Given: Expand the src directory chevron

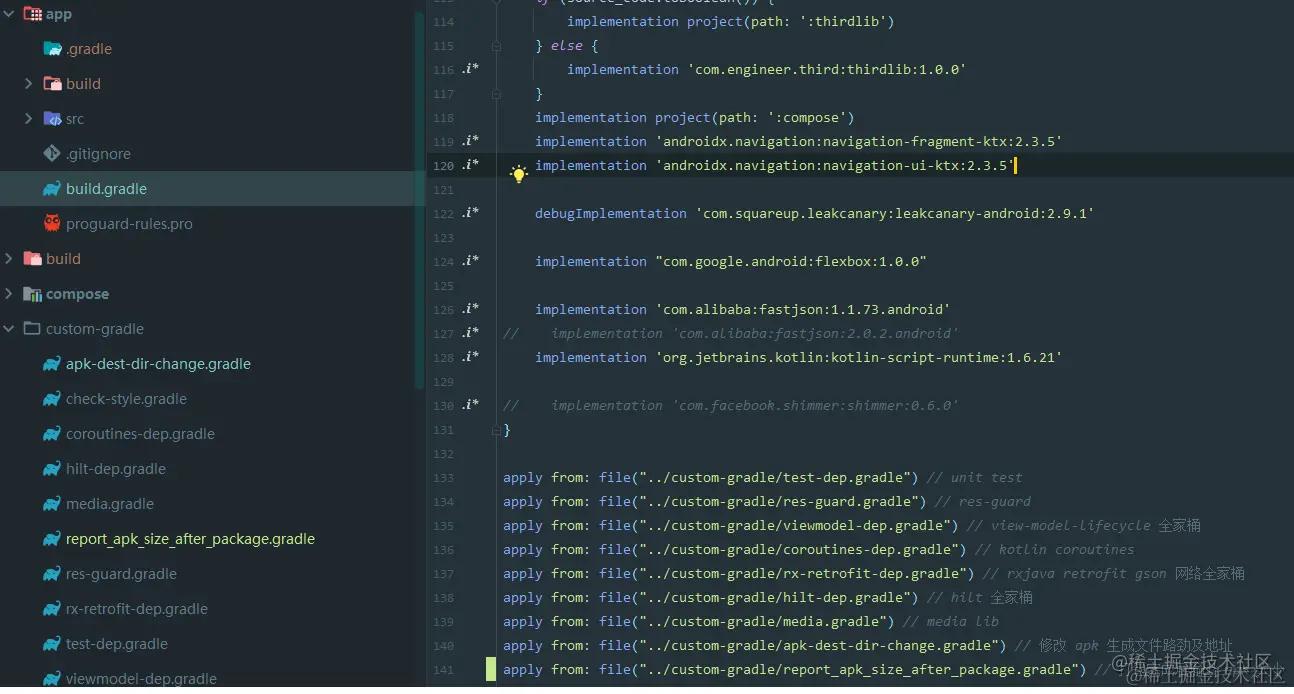Looking at the screenshot, I should tap(29, 118).
